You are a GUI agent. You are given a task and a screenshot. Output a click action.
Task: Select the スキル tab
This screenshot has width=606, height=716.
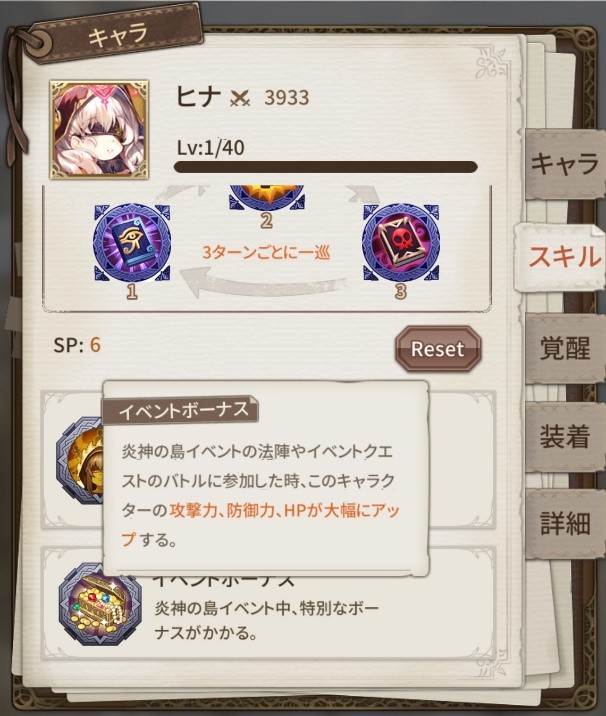click(x=564, y=257)
